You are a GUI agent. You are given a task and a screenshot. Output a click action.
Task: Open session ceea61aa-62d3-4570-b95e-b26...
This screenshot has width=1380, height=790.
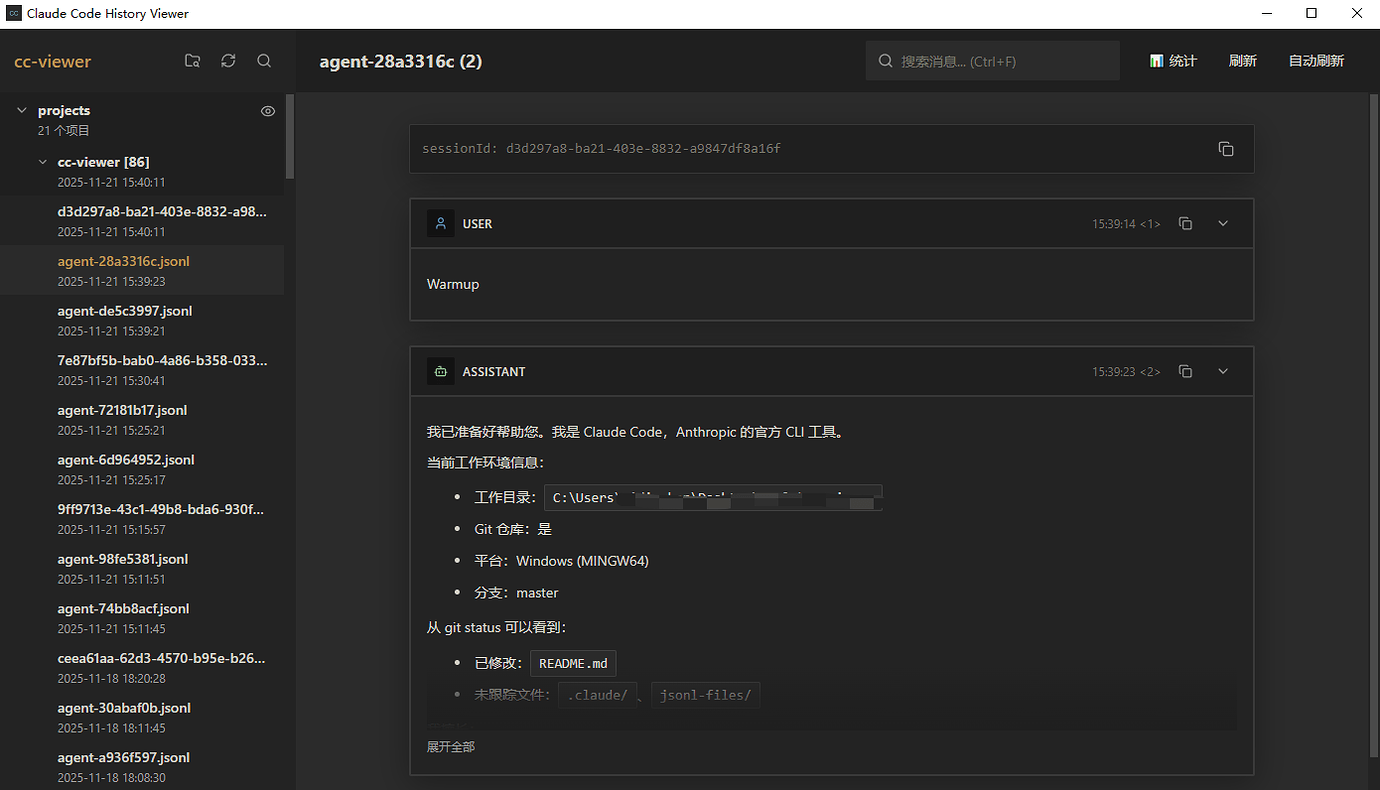pyautogui.click(x=142, y=668)
